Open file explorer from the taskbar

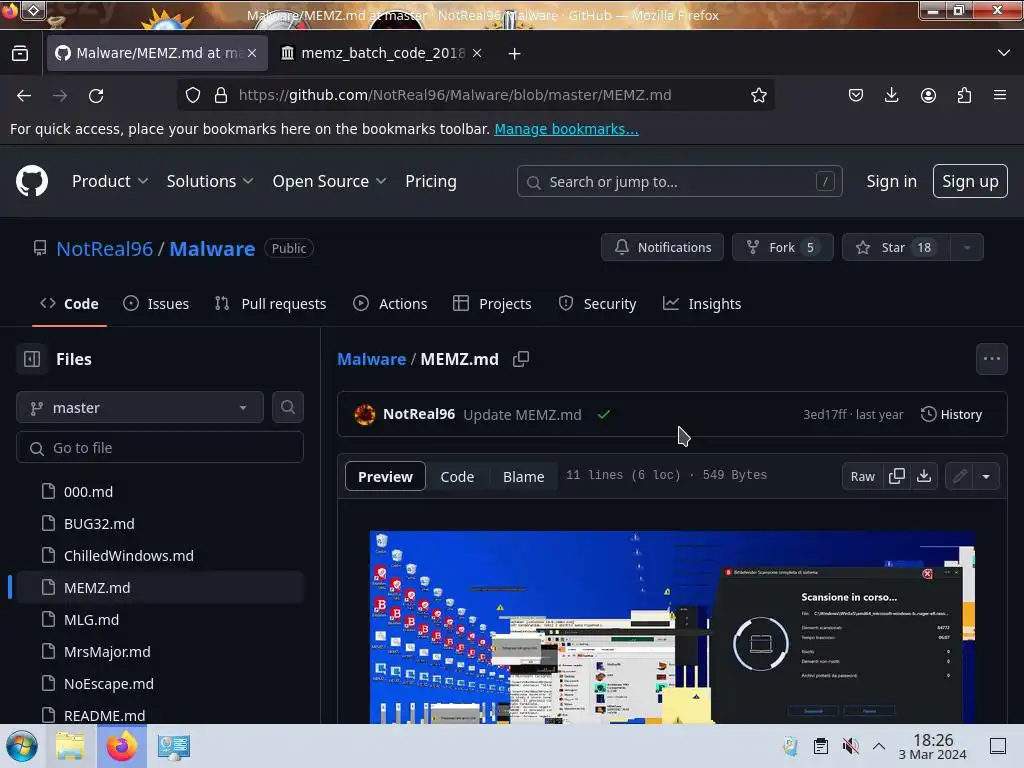pos(70,746)
